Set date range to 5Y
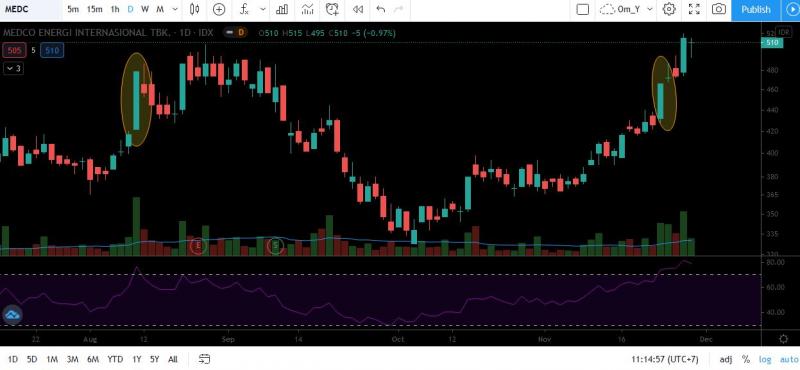The height and width of the screenshot is (370, 800). pyautogui.click(x=155, y=359)
